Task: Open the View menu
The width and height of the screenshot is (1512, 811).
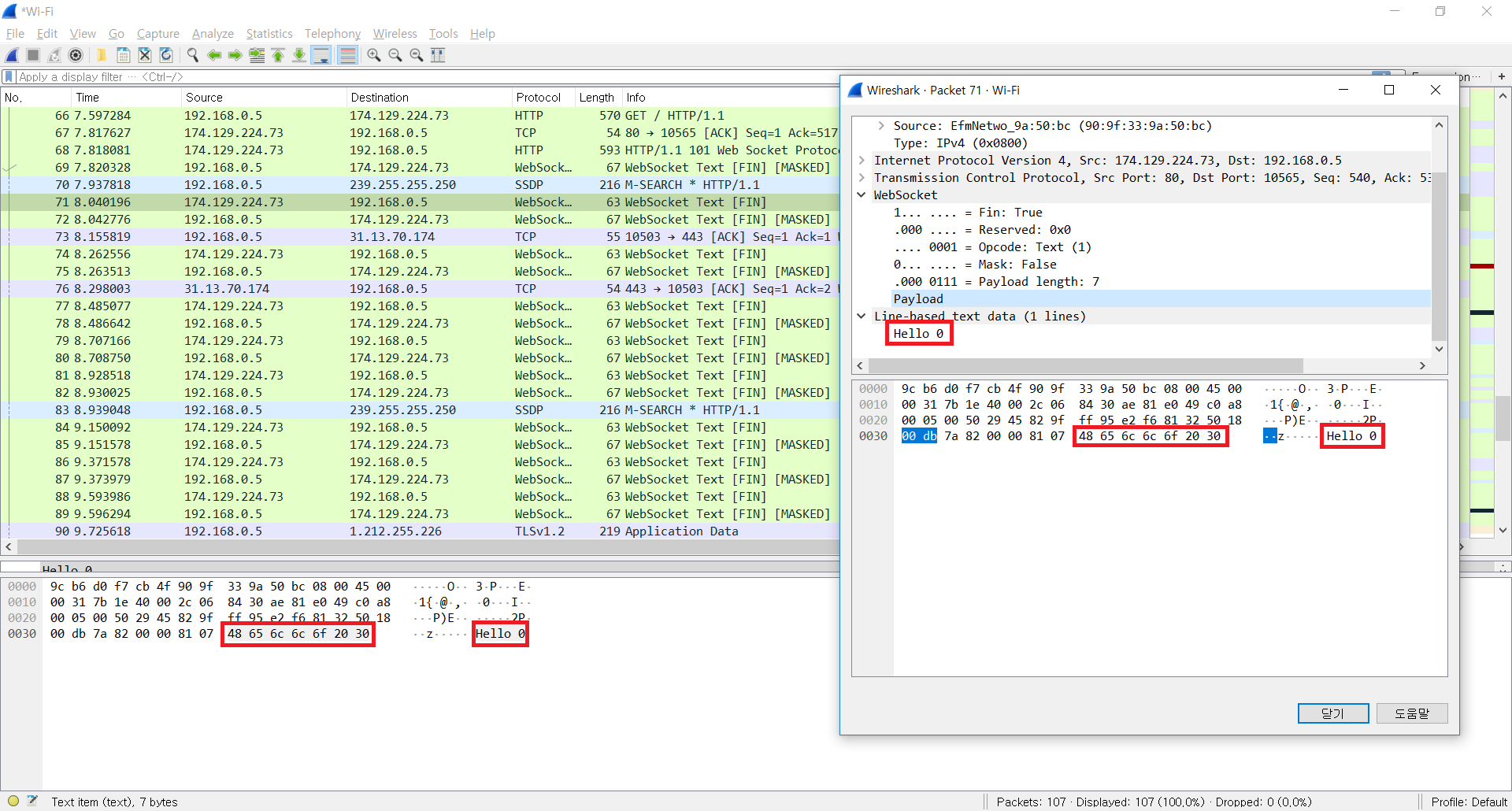Action: click(x=83, y=34)
